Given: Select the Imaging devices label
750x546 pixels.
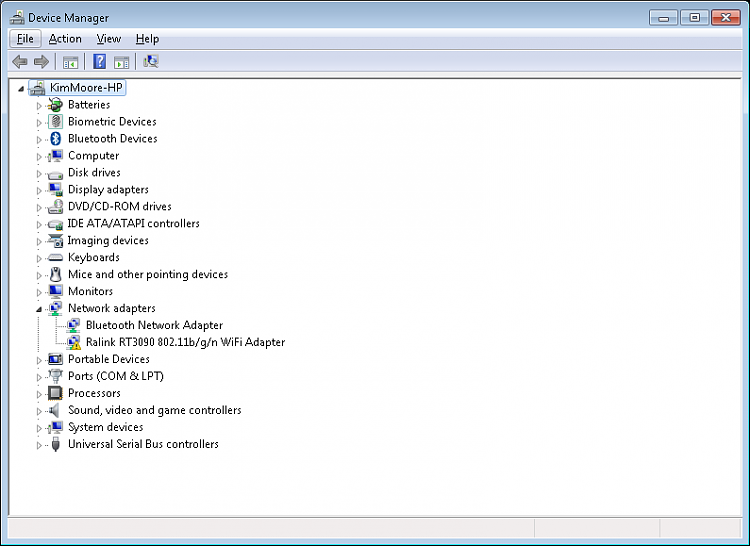Looking at the screenshot, I should tap(108, 240).
